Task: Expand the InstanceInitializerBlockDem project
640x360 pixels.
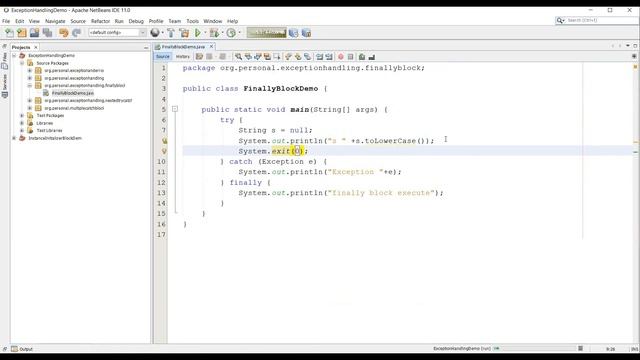Action: tap(14, 138)
